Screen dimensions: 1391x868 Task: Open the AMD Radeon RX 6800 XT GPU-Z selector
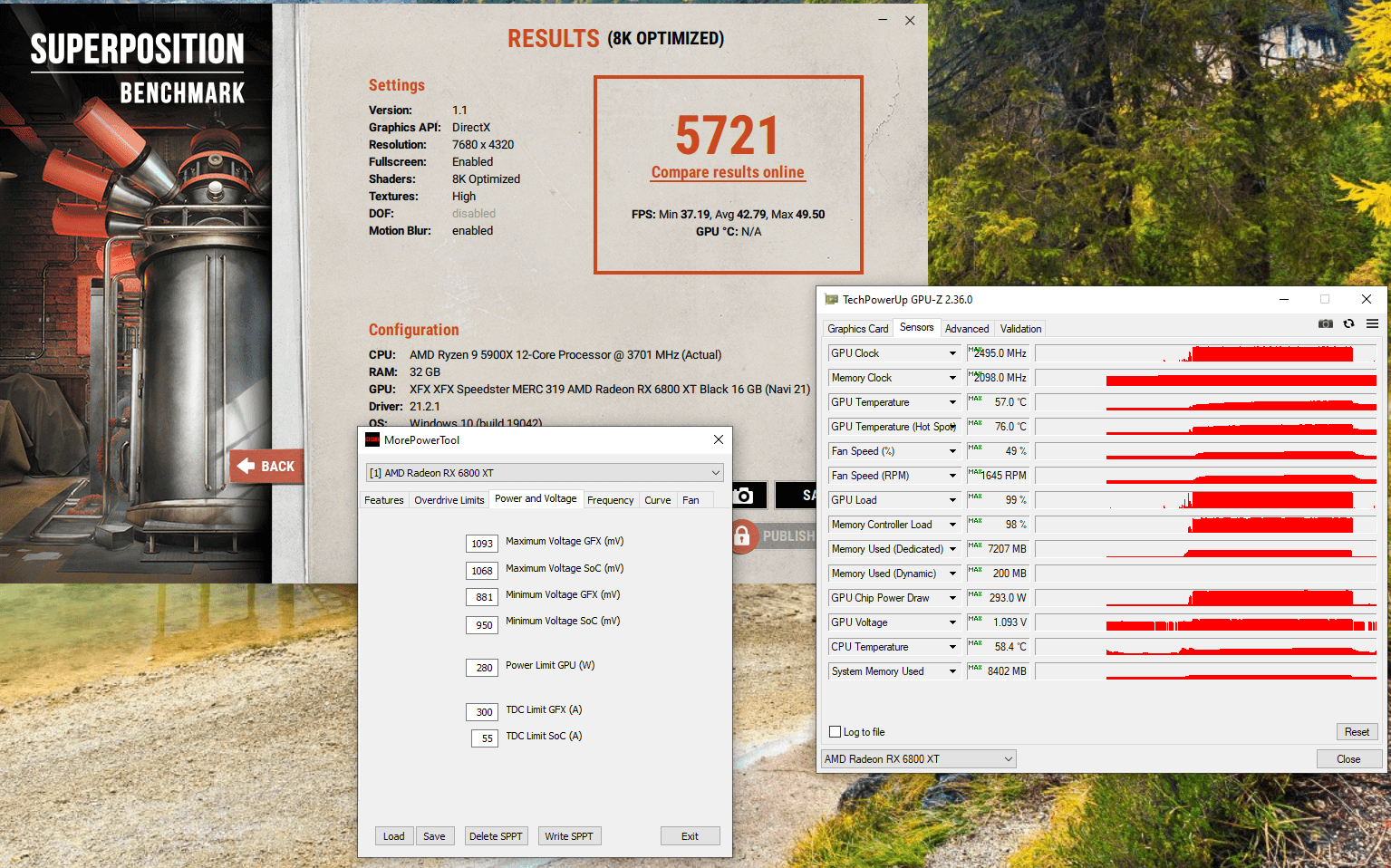click(x=918, y=759)
